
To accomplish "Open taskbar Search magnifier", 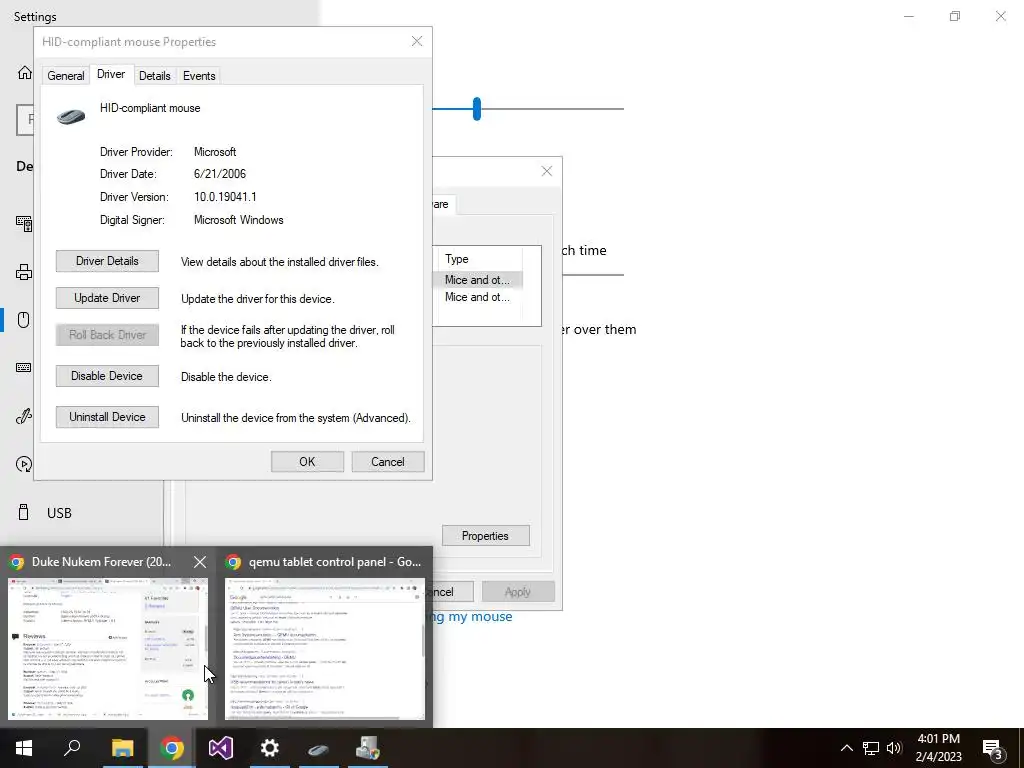I will coord(72,748).
